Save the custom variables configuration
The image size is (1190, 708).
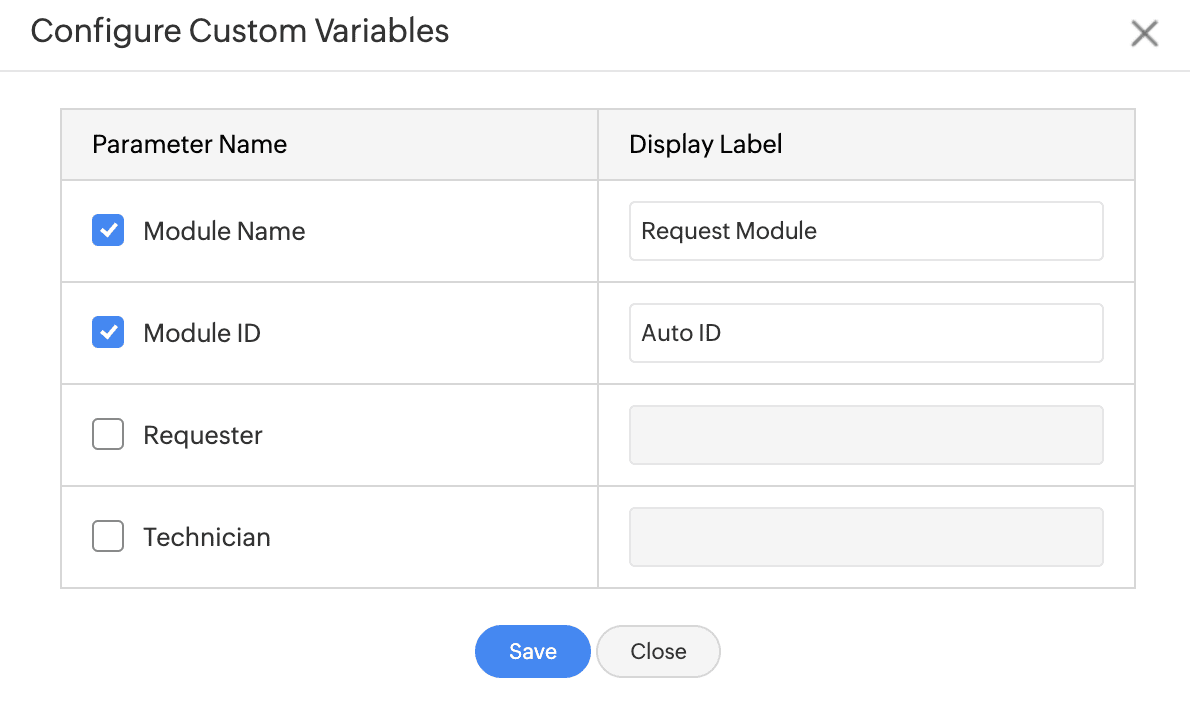532,651
